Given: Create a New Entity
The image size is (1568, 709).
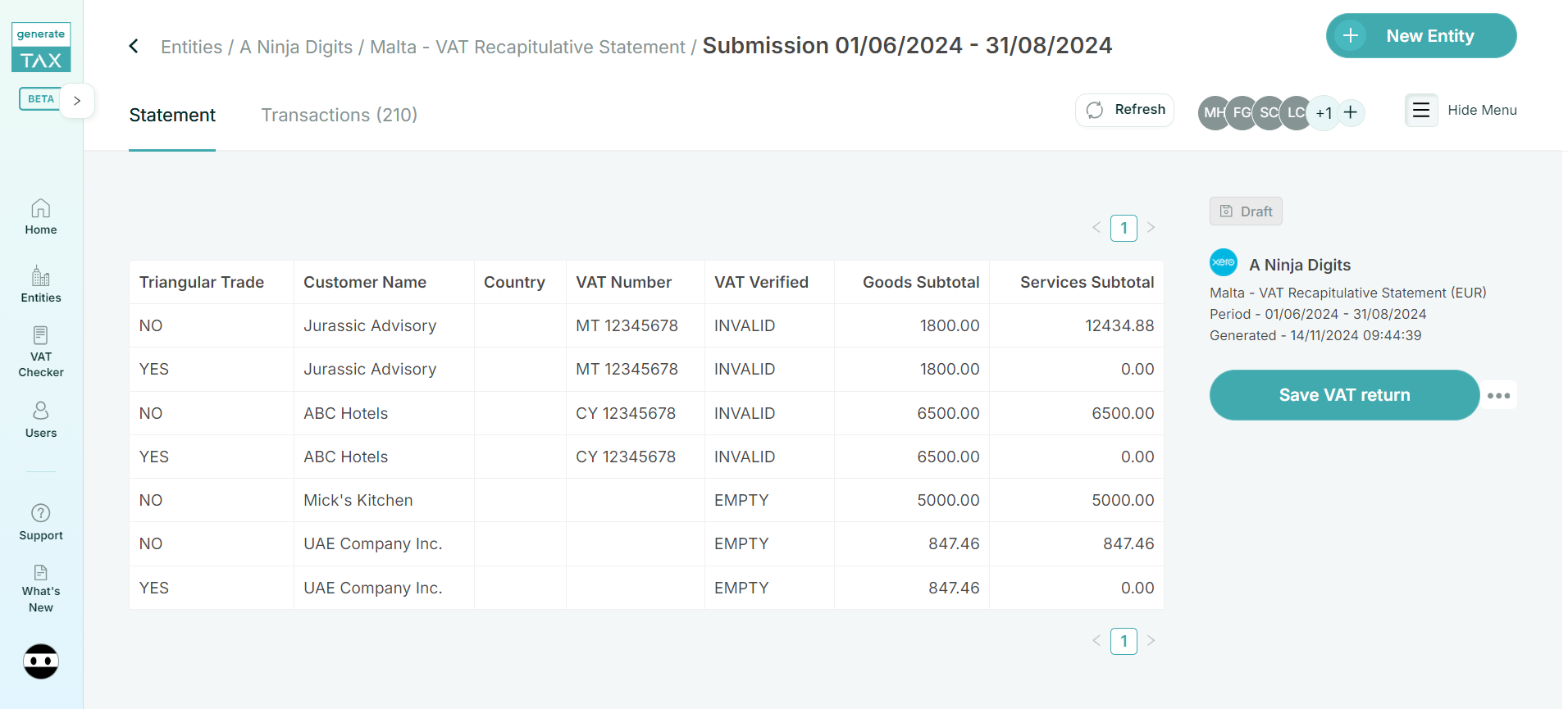Looking at the screenshot, I should coord(1420,36).
